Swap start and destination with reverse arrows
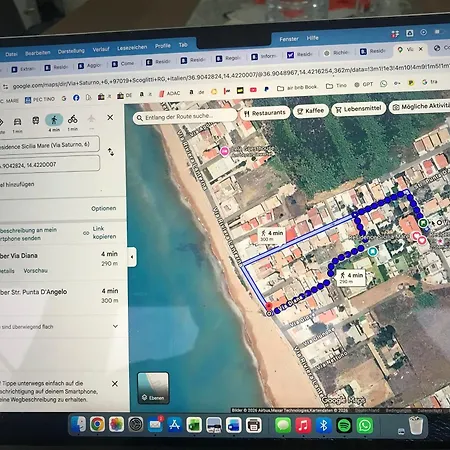Viewport: 450px width, 450px height. coord(111,152)
